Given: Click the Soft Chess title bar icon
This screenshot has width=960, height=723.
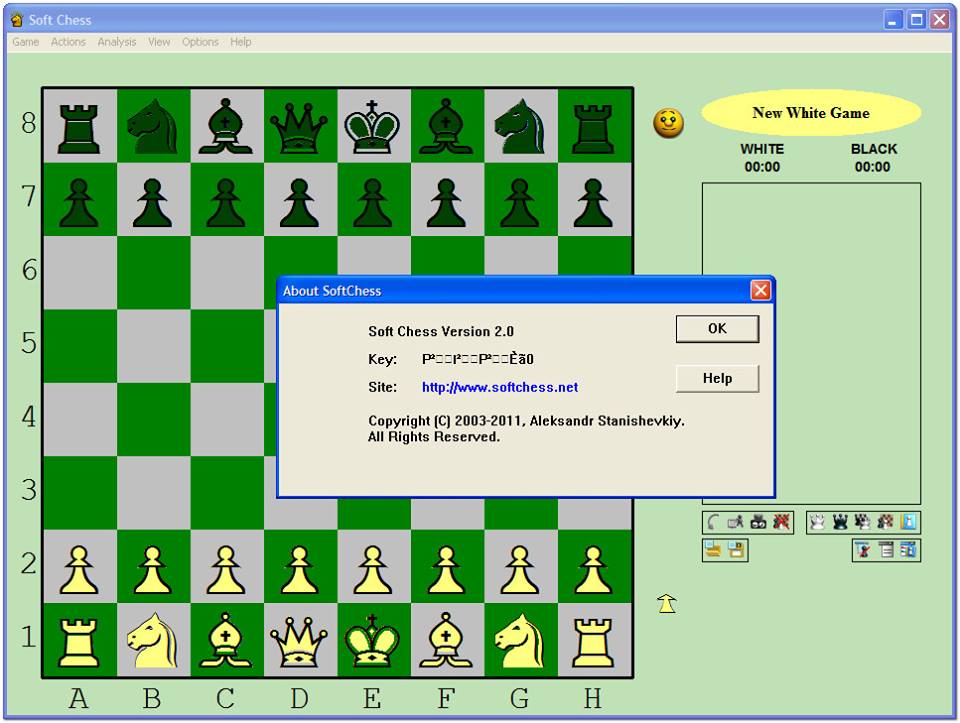Looking at the screenshot, I should pos(17,20).
